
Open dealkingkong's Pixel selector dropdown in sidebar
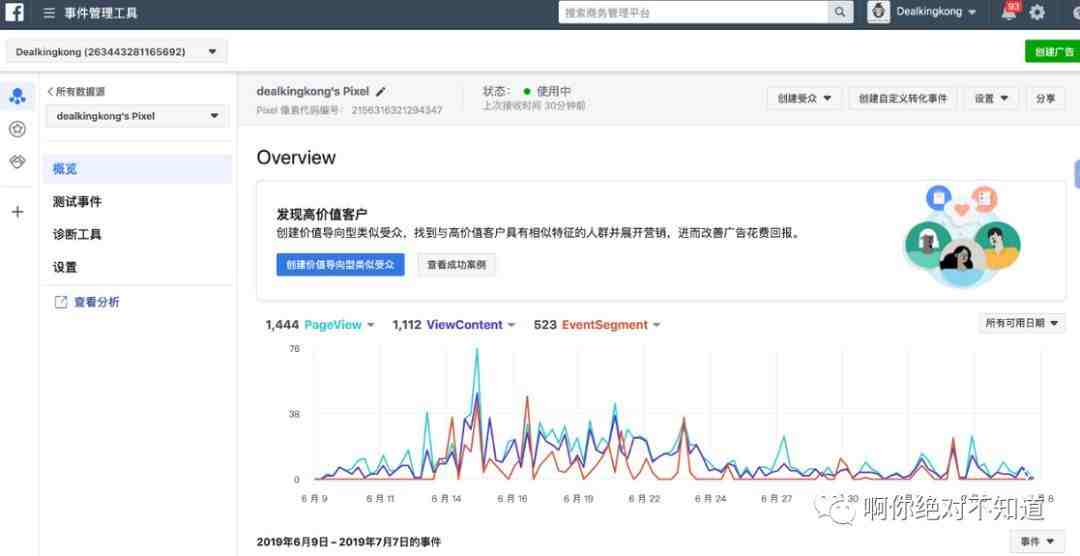point(138,116)
